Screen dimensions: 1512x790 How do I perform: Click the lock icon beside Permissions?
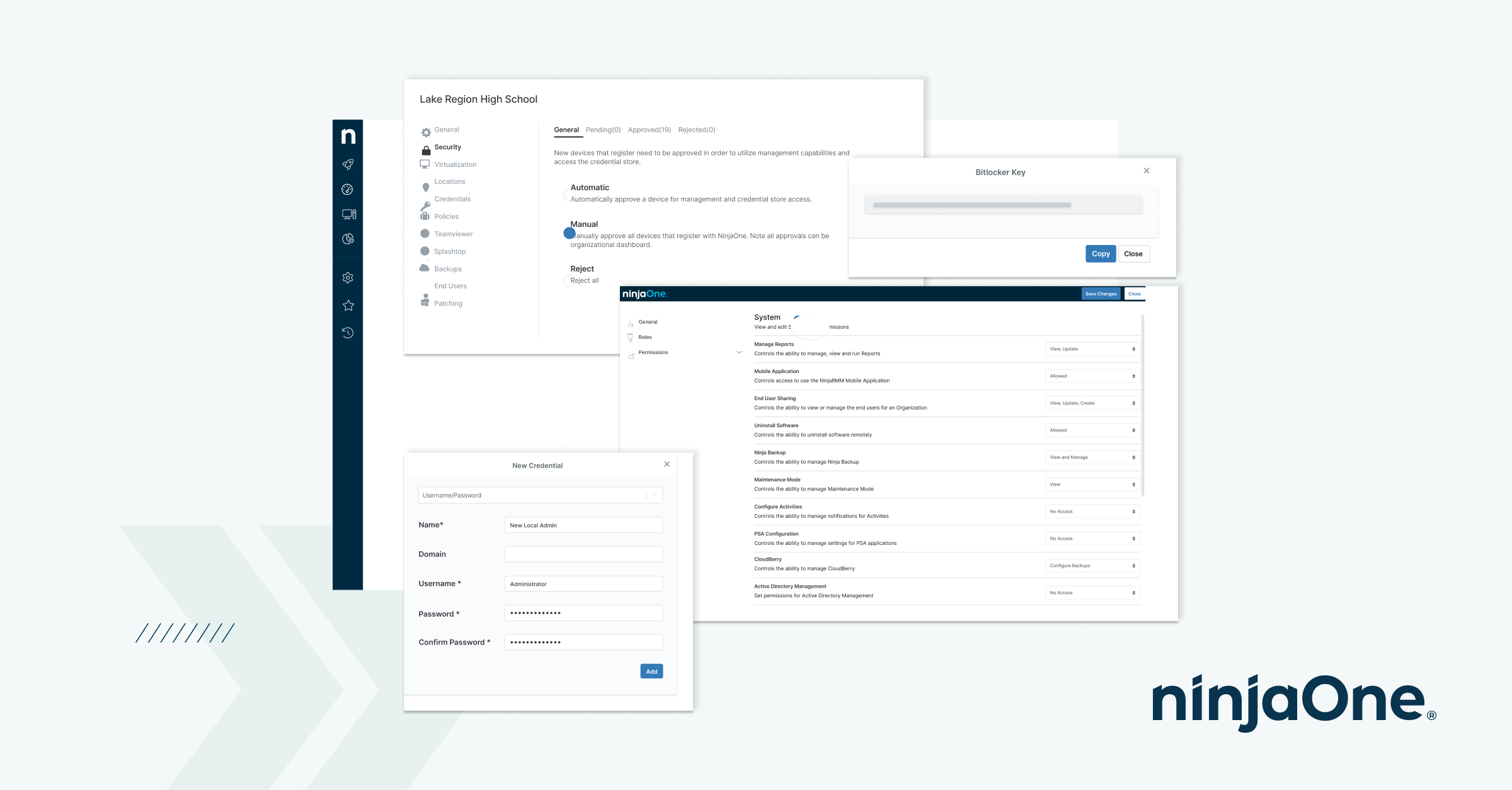631,357
